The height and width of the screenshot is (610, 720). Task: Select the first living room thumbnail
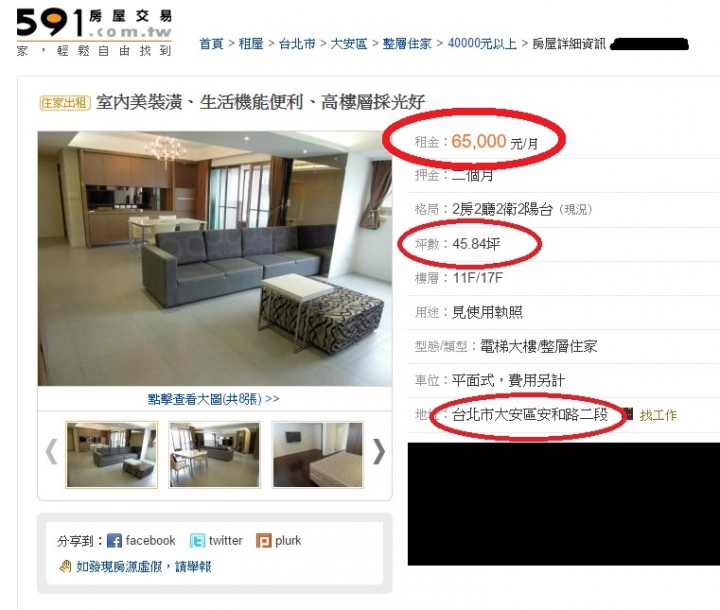click(x=112, y=454)
